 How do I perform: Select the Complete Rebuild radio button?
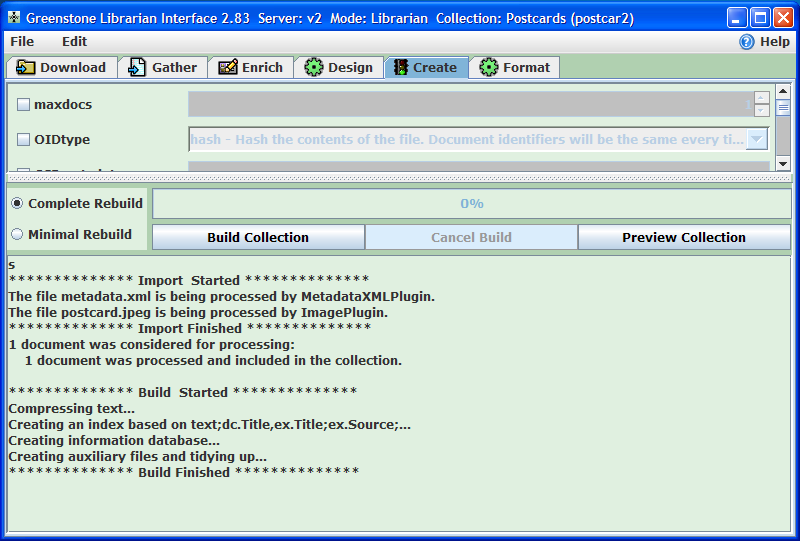click(x=17, y=204)
